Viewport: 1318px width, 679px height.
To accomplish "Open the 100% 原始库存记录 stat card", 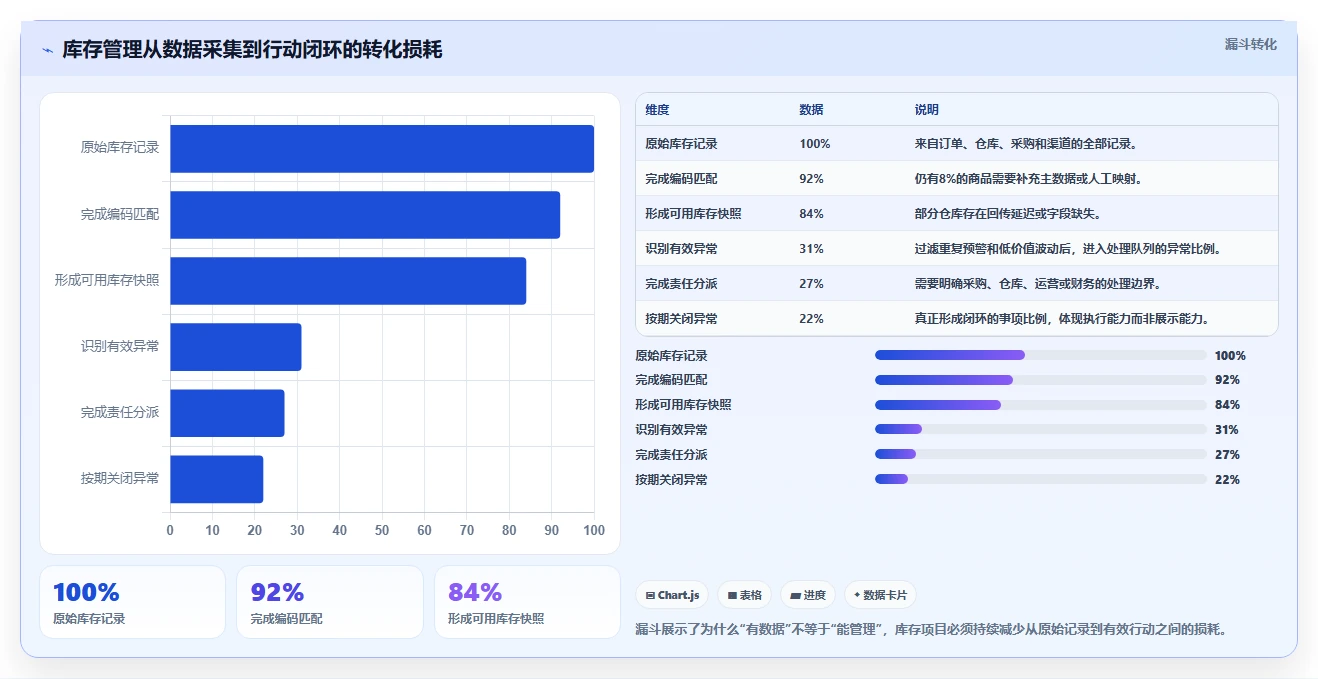I will (132, 602).
